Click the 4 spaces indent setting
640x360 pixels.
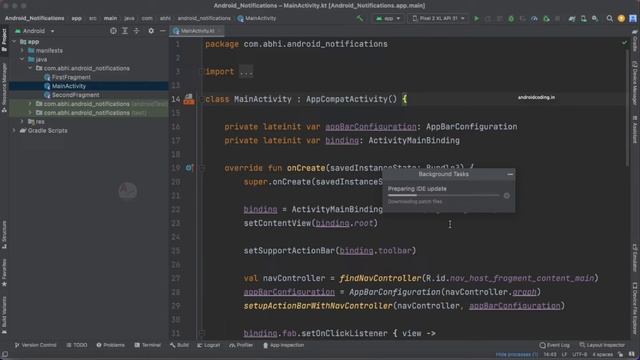[x=602, y=355]
